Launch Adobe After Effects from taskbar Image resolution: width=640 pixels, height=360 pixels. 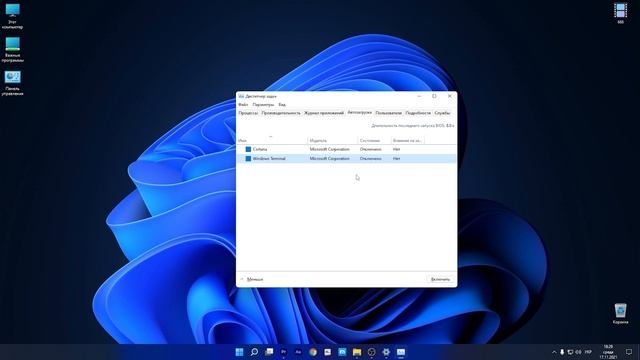coord(298,352)
